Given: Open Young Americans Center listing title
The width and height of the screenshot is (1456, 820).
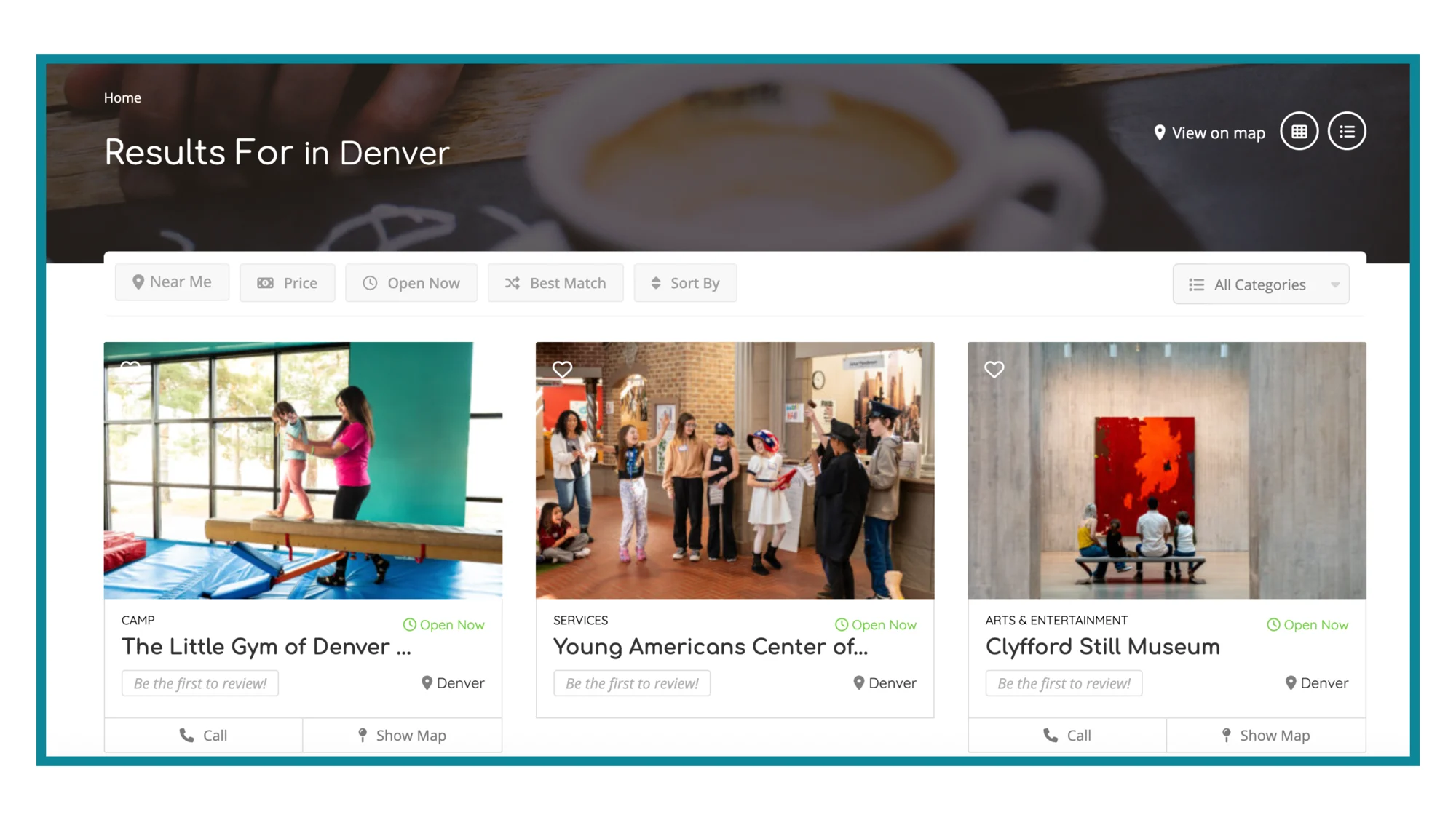Looking at the screenshot, I should (x=711, y=646).
